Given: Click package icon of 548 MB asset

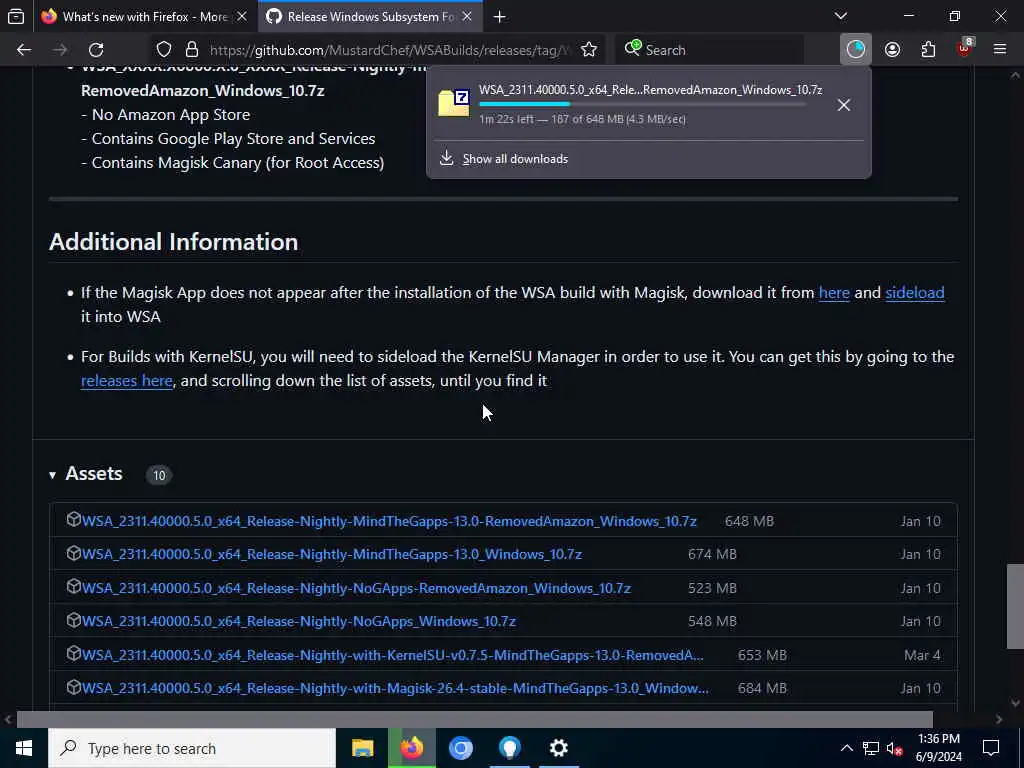Looking at the screenshot, I should pos(73,620).
